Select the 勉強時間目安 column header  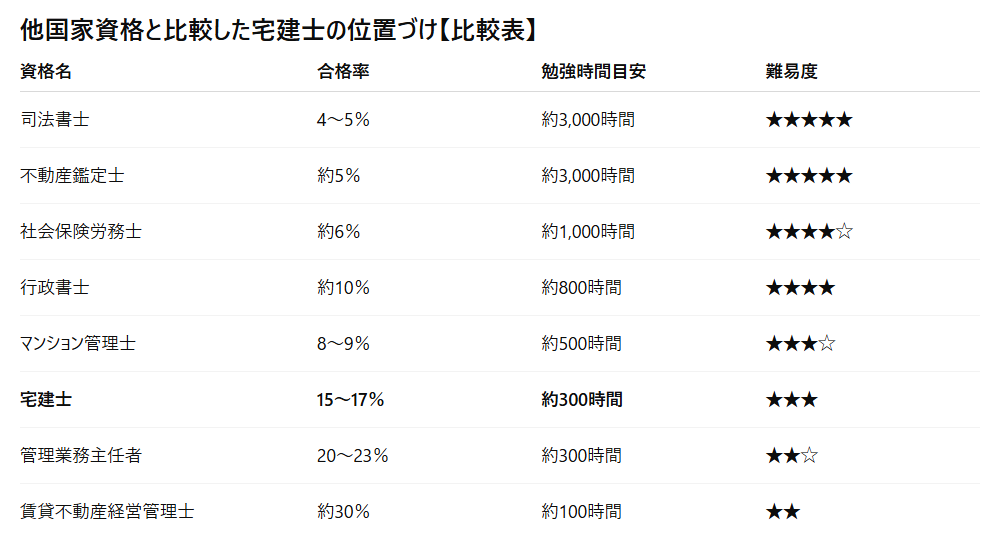[594, 72]
